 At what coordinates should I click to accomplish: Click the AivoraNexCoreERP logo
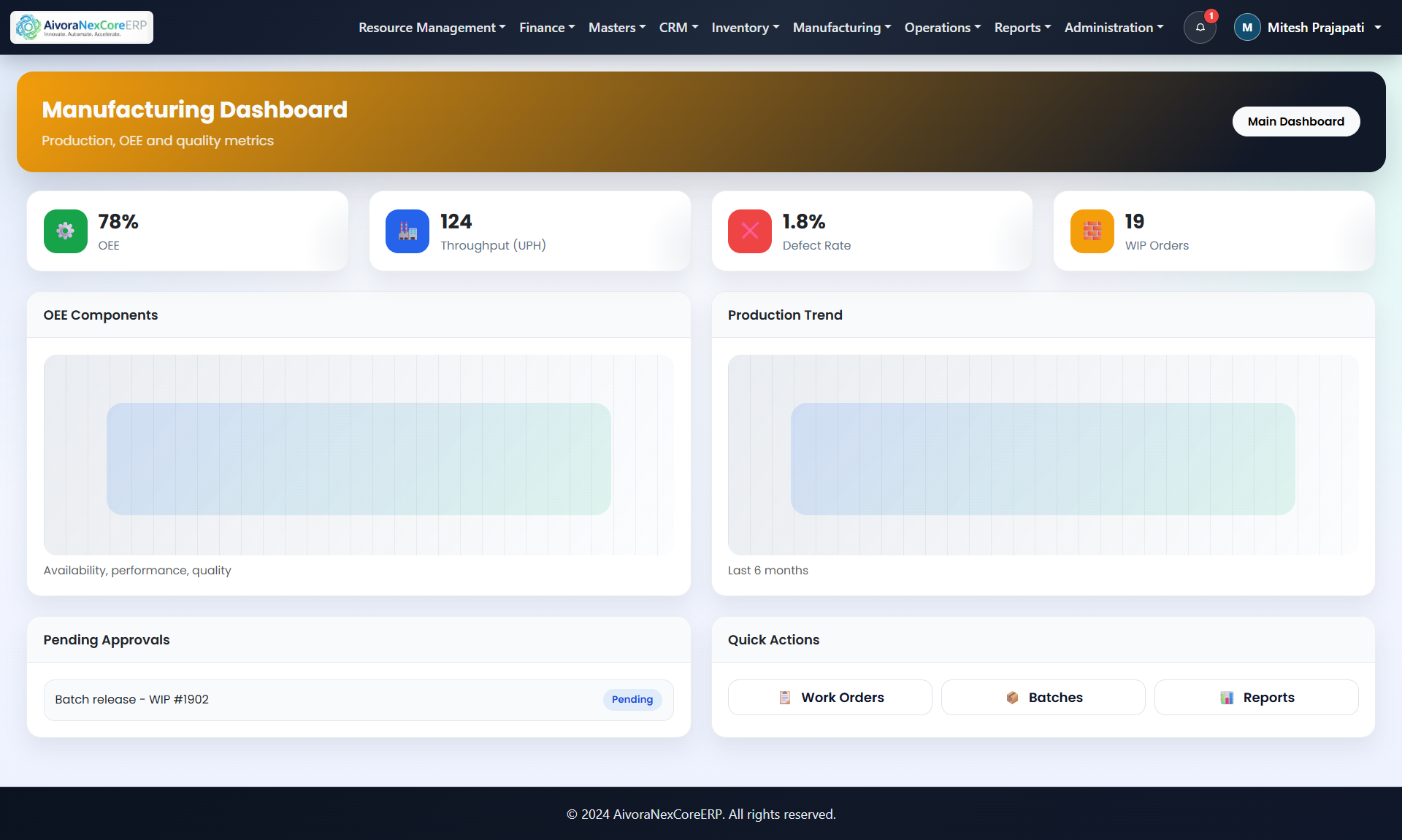point(82,27)
